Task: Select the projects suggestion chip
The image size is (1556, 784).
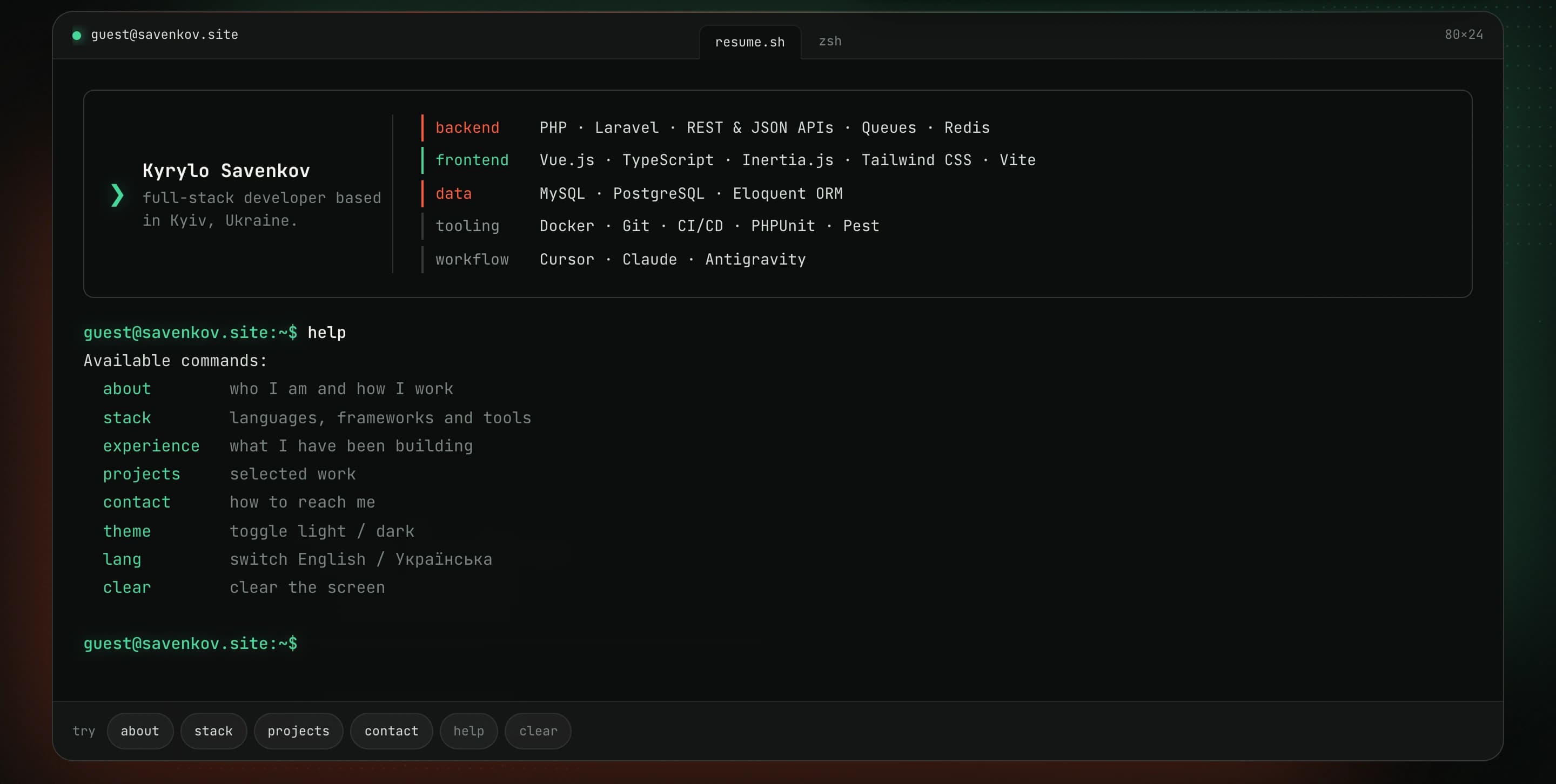Action: pos(298,731)
